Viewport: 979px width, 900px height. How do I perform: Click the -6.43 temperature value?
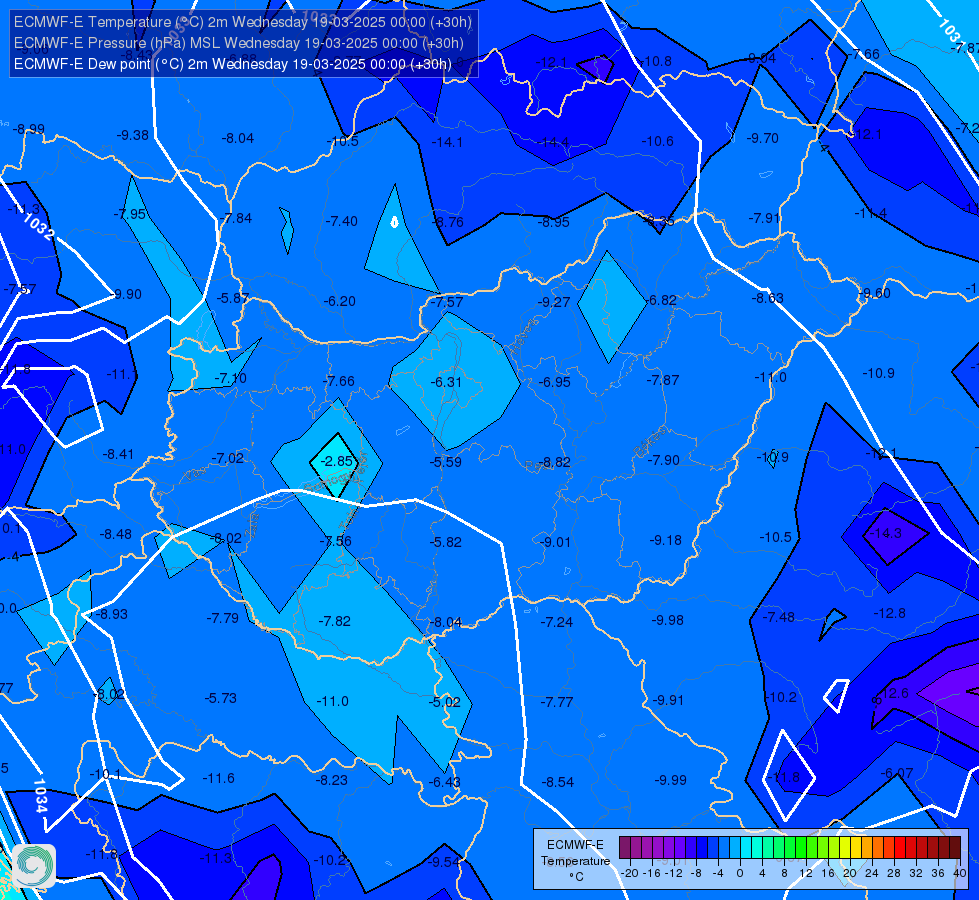pos(445,782)
